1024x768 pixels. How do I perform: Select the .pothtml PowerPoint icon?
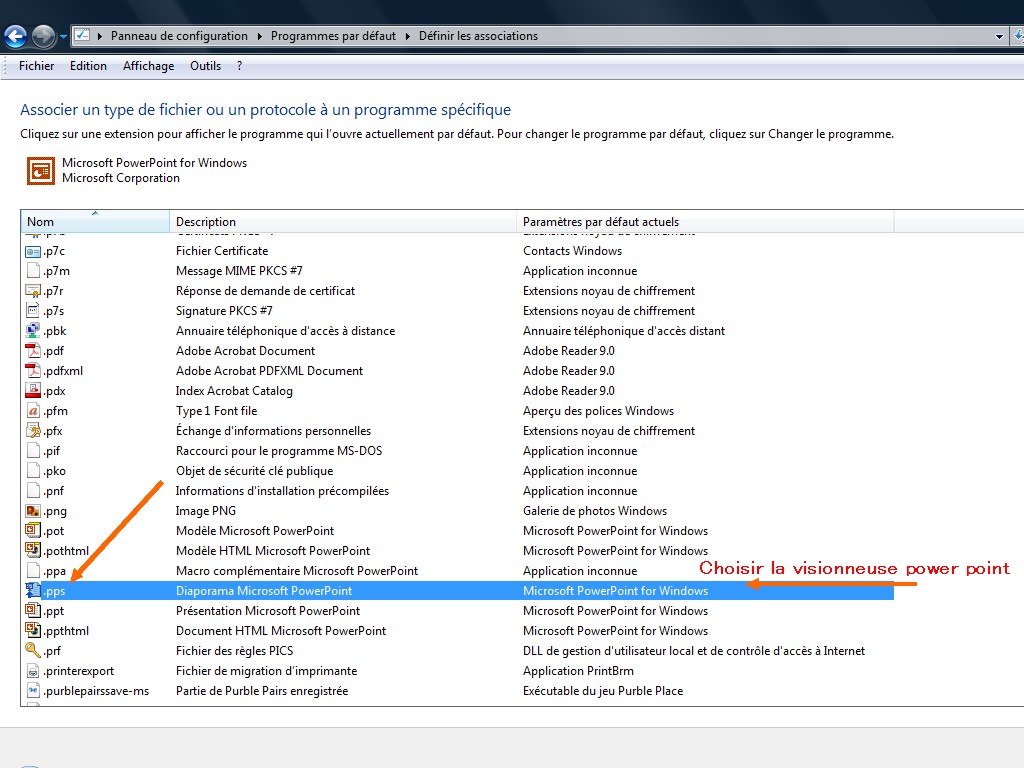[x=33, y=551]
